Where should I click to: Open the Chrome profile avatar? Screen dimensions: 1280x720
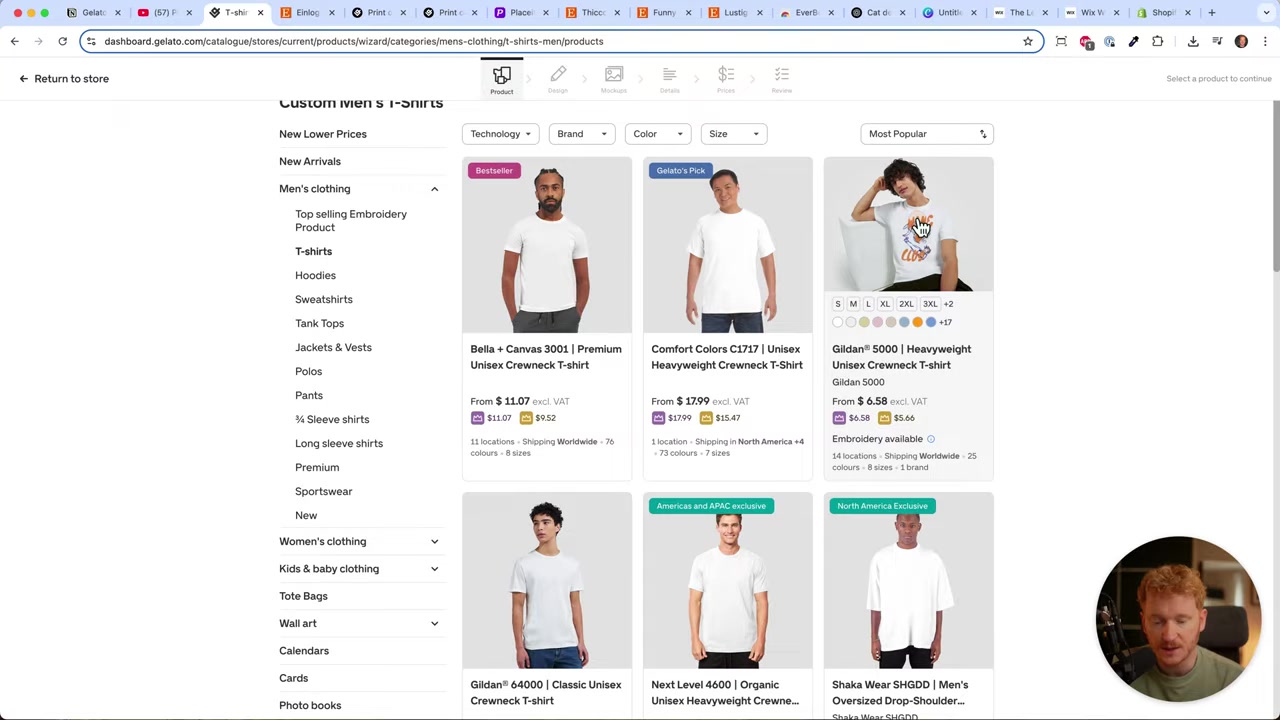coord(1241,41)
